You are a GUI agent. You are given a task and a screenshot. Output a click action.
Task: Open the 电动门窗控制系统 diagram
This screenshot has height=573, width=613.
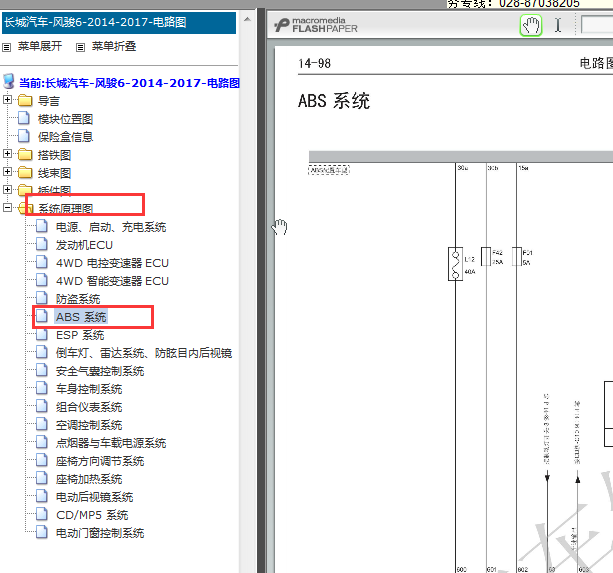100,533
